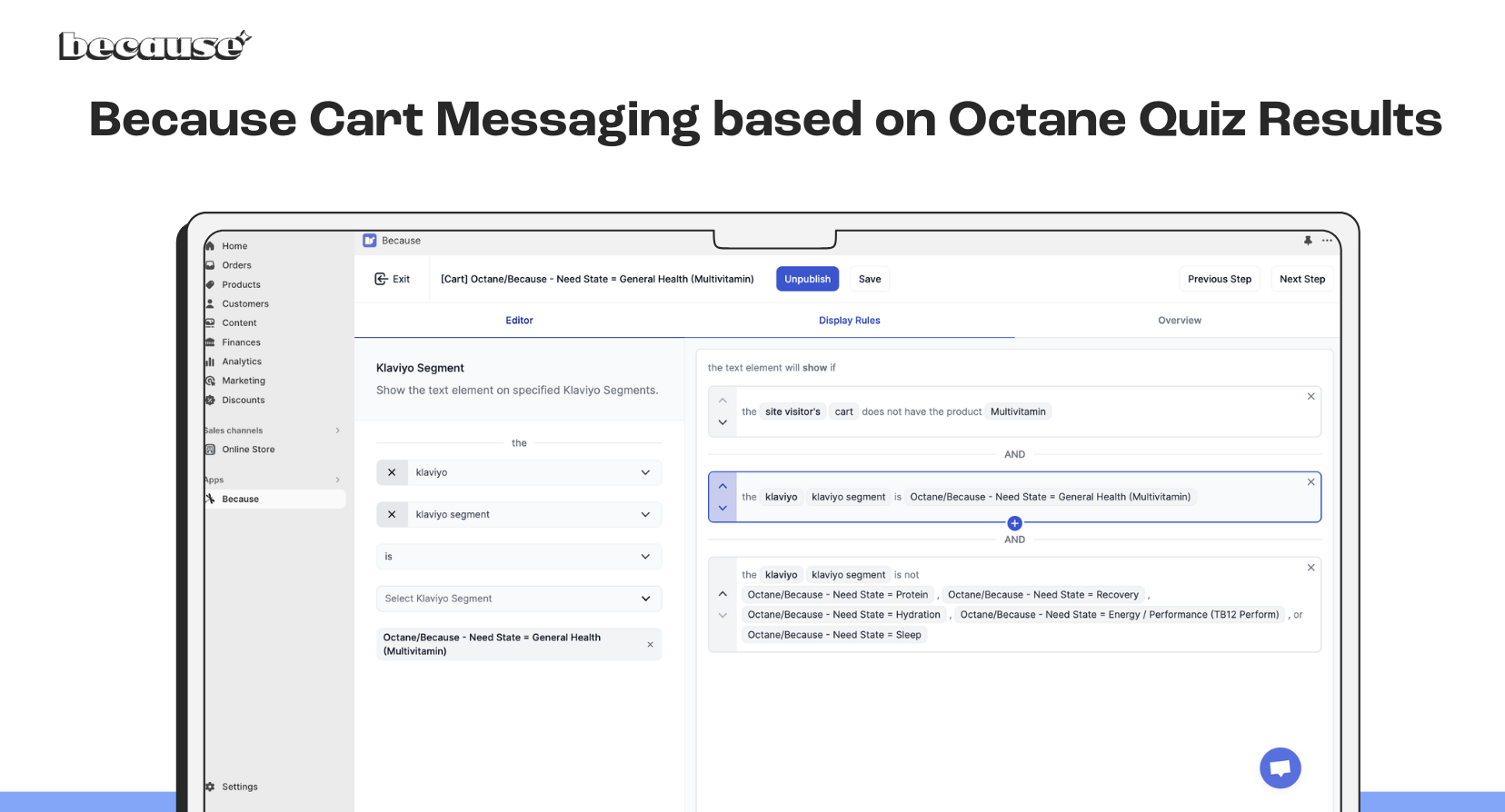Image resolution: width=1505 pixels, height=812 pixels.
Task: Open the three-dot more menu
Action: click(x=1327, y=241)
